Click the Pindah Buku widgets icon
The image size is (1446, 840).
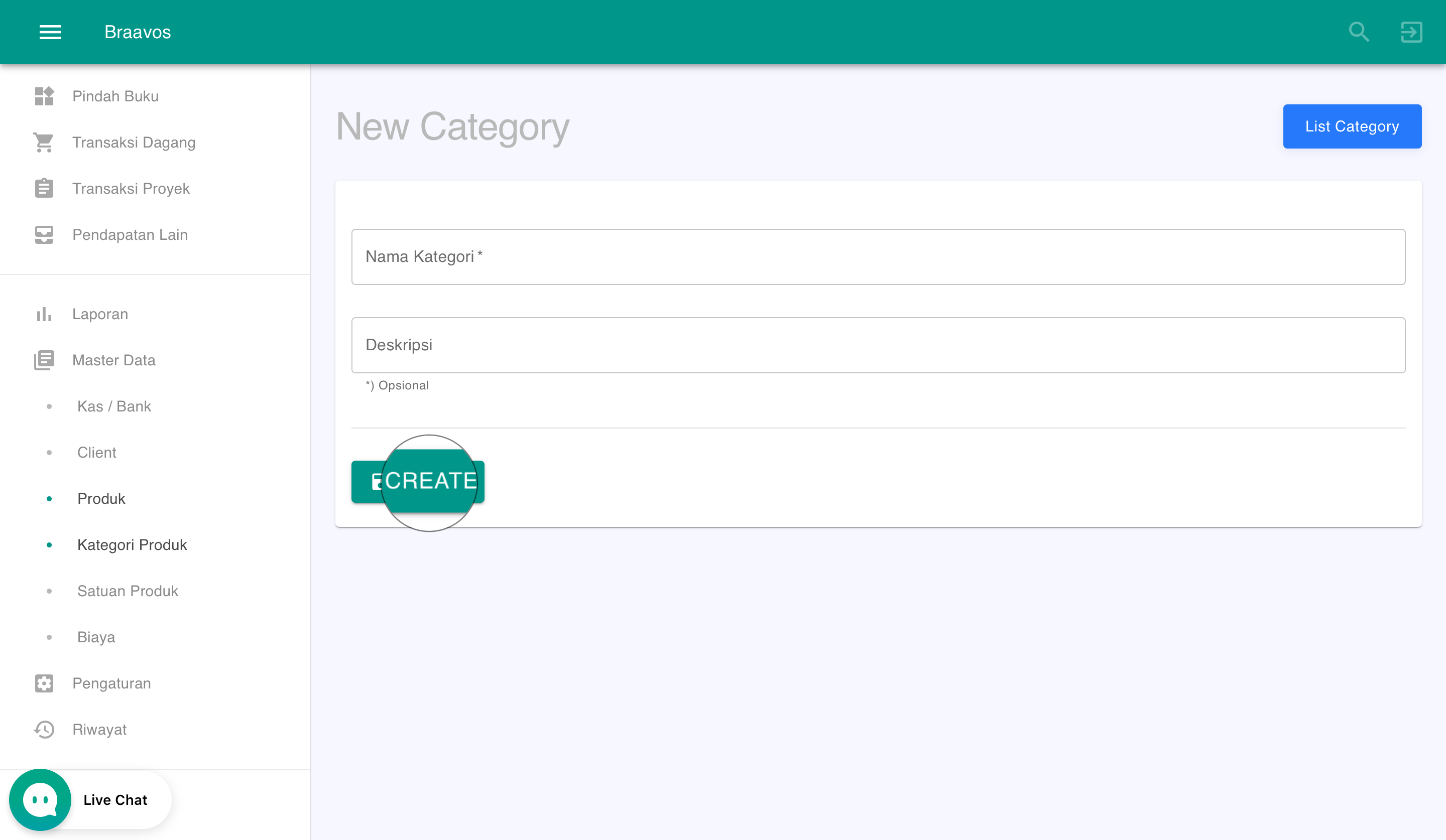coord(44,96)
